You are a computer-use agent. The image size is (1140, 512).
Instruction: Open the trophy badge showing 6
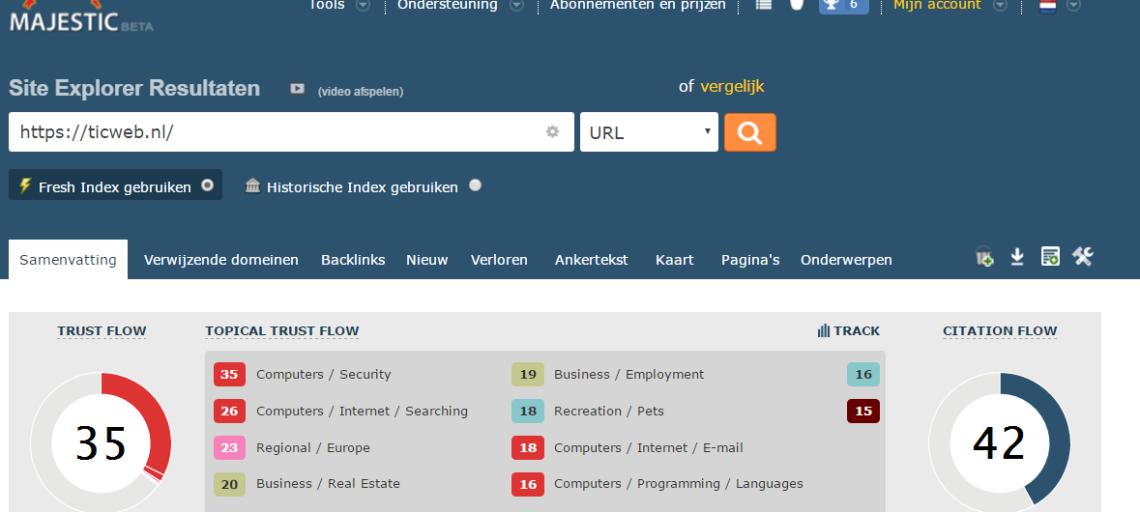pyautogui.click(x=843, y=5)
